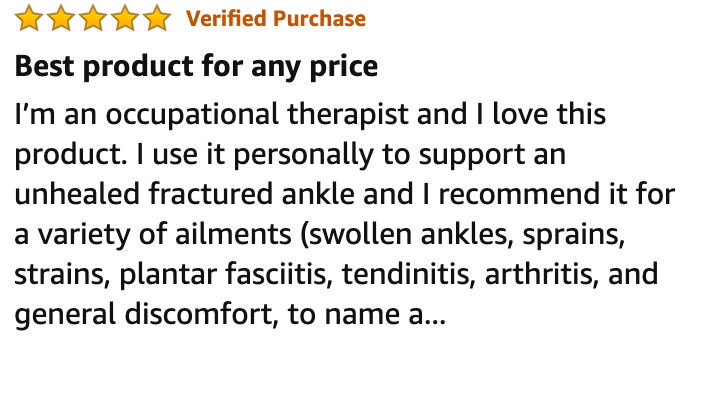Click the fifth star next to Verified Purchase
The image size is (708, 400).
pyautogui.click(x=157, y=18)
